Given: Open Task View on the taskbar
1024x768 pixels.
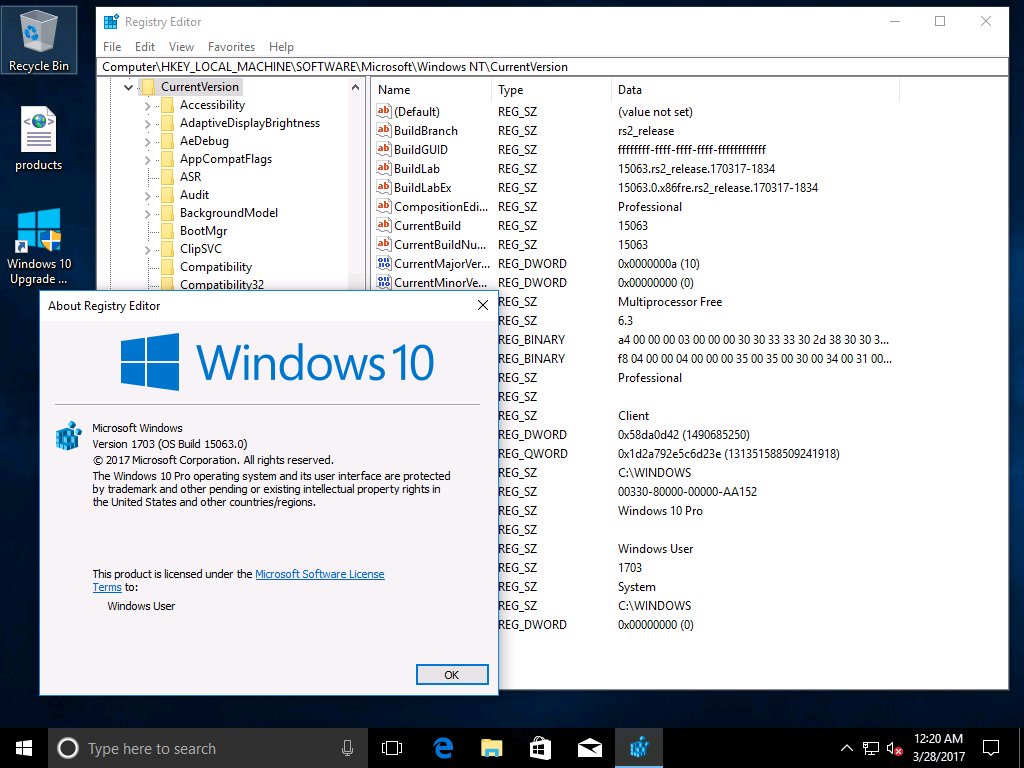Looking at the screenshot, I should [392, 748].
